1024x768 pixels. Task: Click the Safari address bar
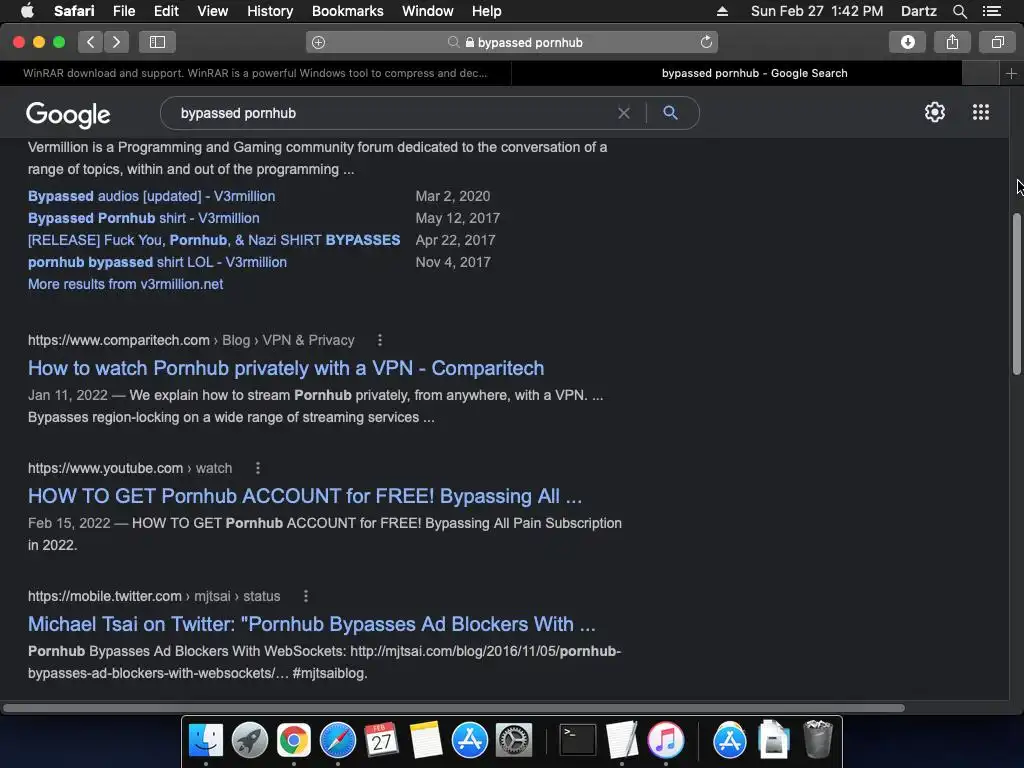tap(511, 42)
